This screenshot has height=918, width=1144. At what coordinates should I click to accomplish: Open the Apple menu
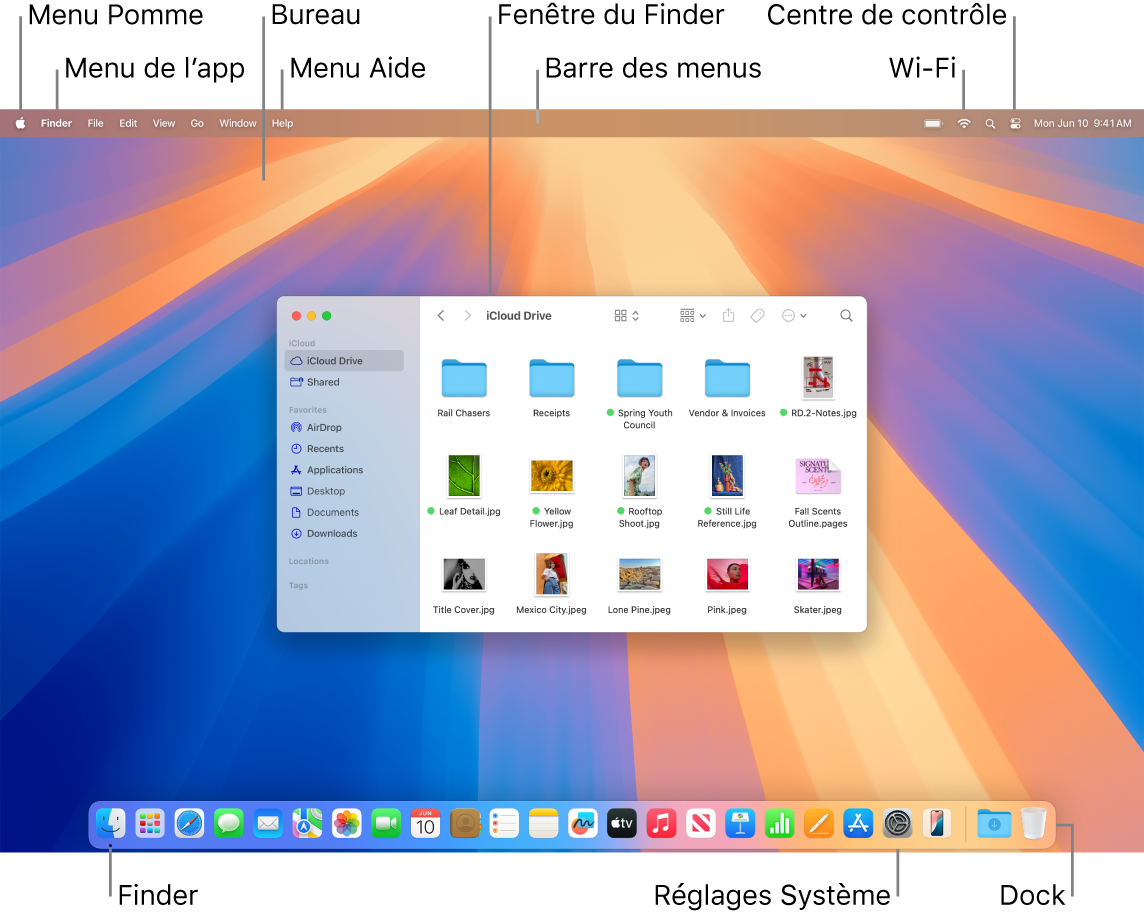tap(20, 123)
